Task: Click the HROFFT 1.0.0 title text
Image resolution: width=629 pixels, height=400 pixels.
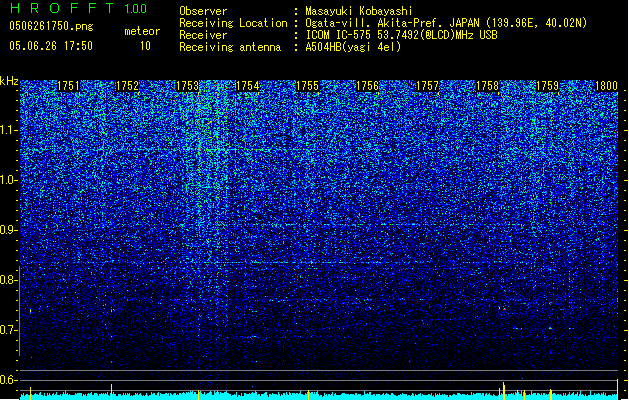Action: [78, 8]
